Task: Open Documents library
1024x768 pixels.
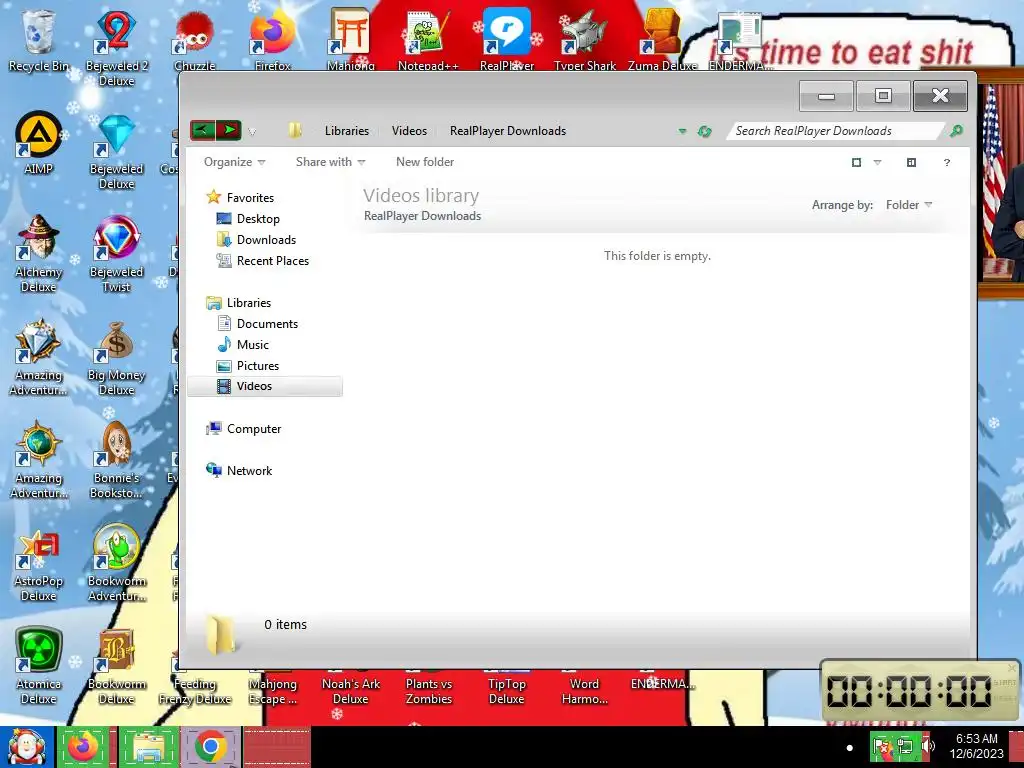Action: tap(257, 323)
